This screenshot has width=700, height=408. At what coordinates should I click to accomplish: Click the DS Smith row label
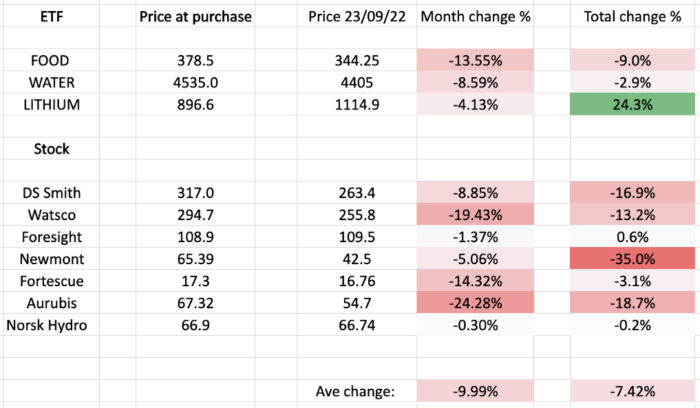(49, 192)
